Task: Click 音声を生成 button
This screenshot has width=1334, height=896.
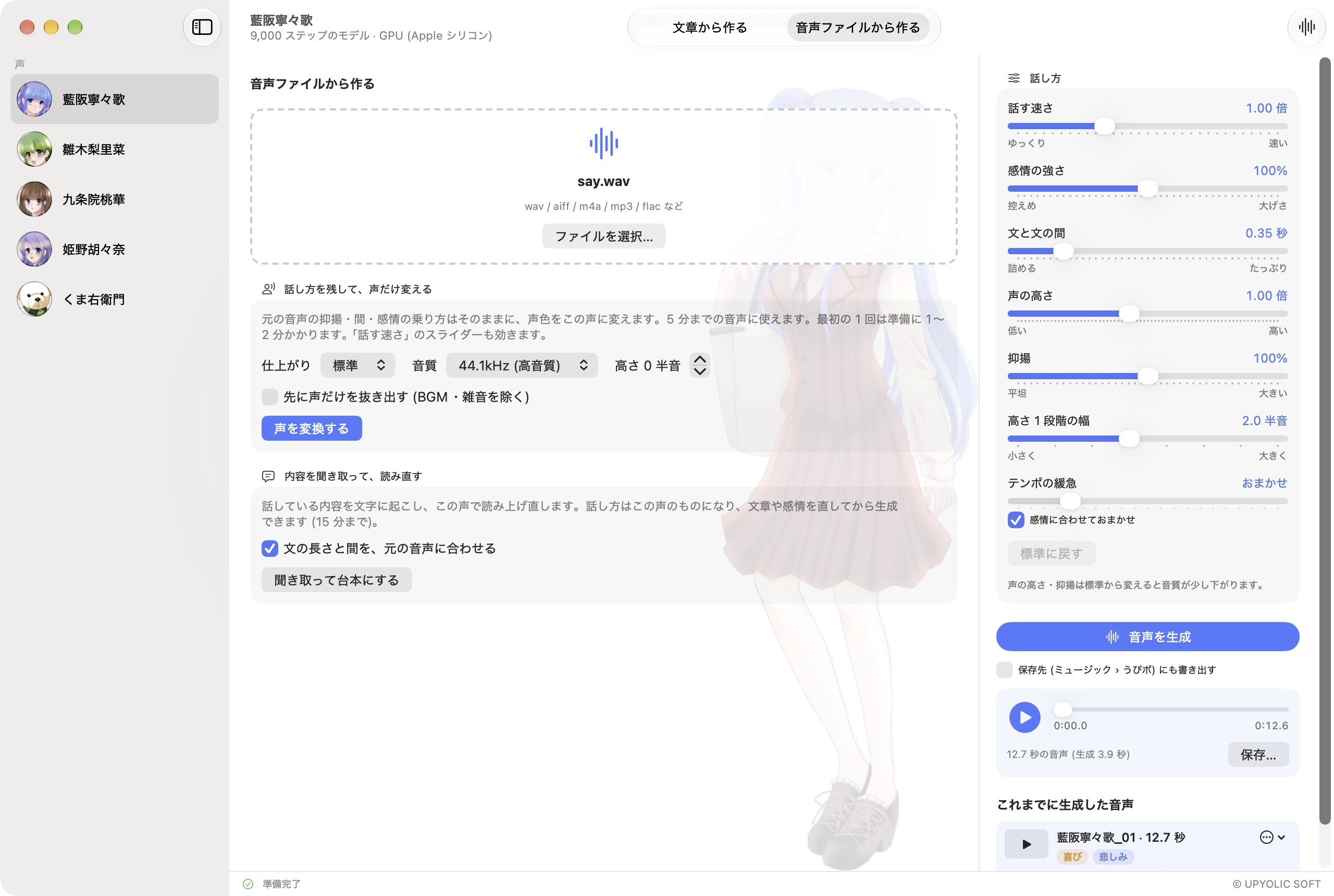Action: pyautogui.click(x=1147, y=637)
